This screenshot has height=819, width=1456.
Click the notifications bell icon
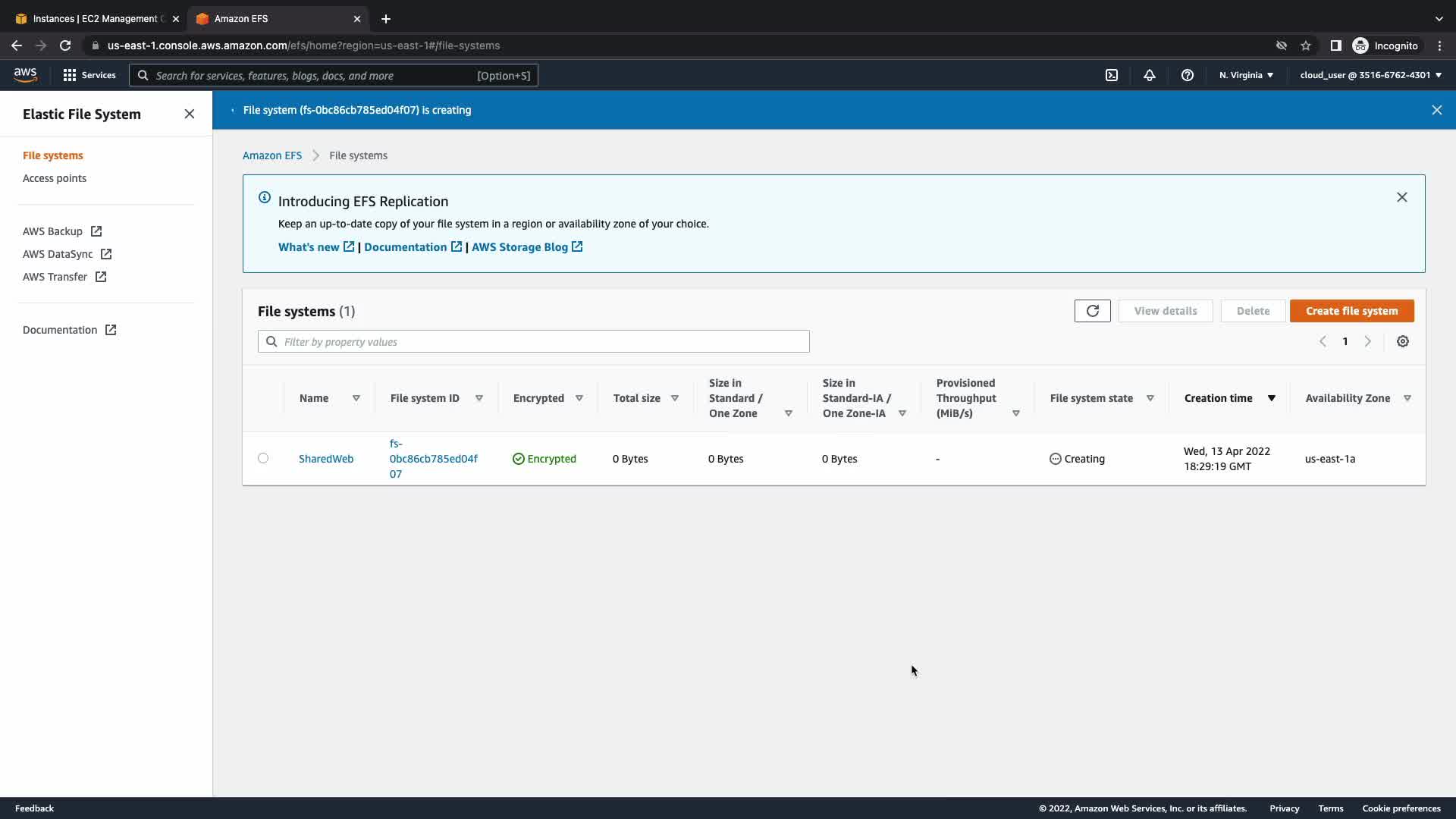pos(1150,75)
